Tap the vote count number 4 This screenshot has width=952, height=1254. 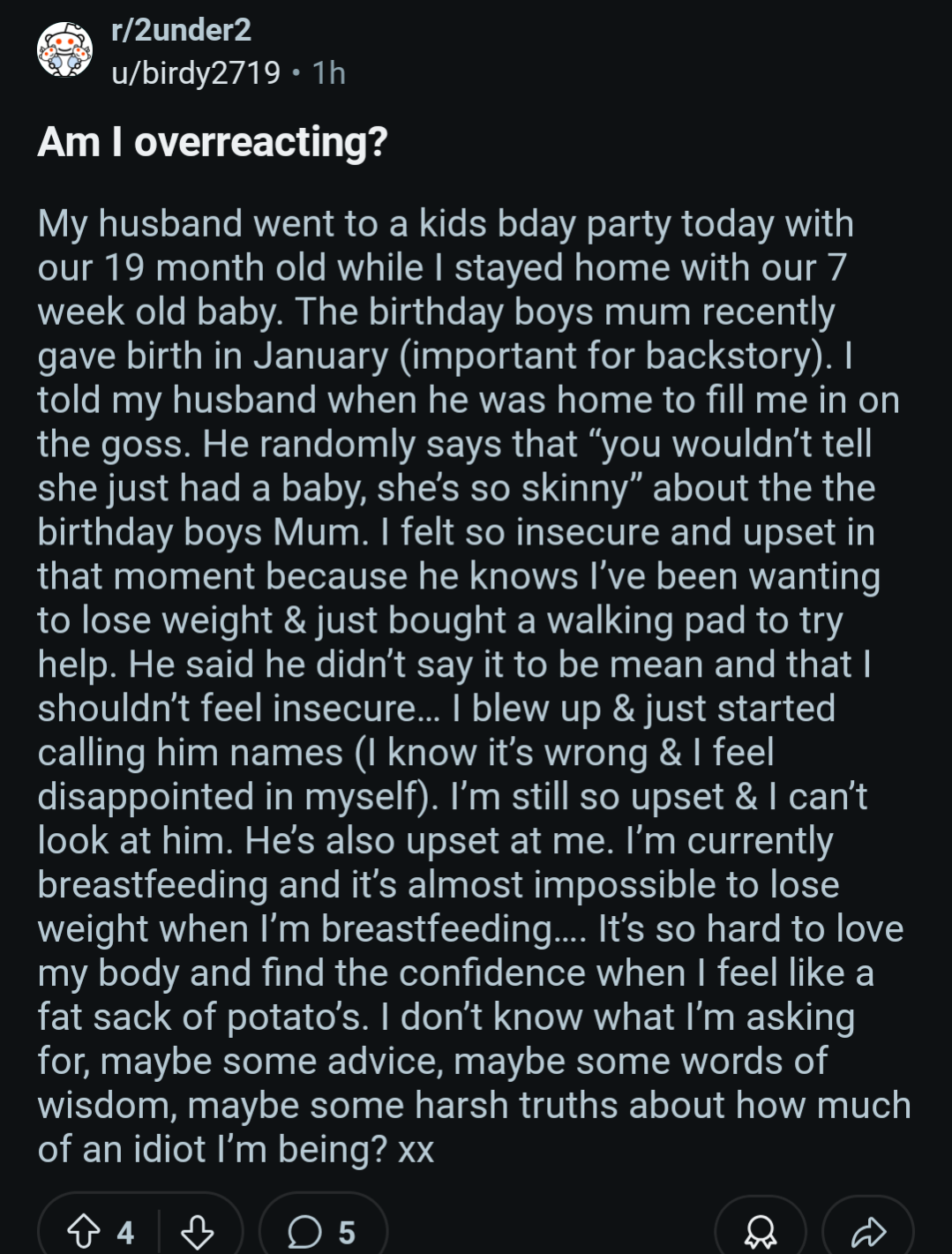126,1233
